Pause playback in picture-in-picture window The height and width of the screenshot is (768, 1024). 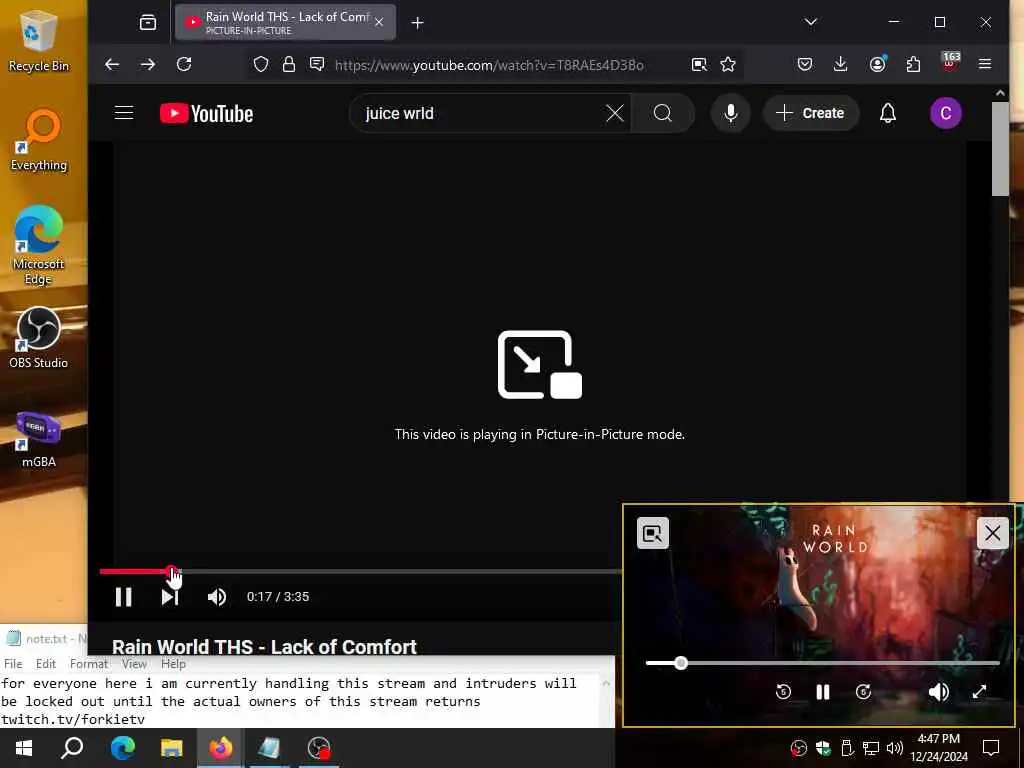(x=823, y=692)
